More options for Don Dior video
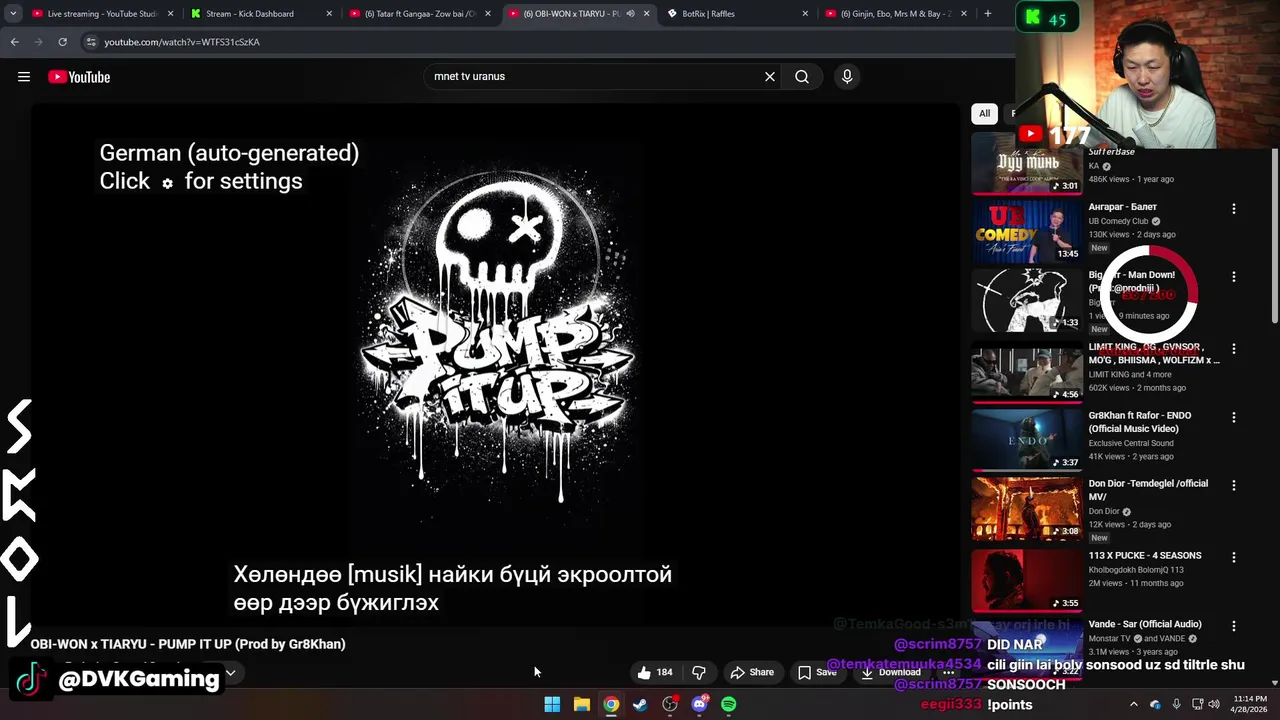1280x720 pixels. tap(1234, 485)
